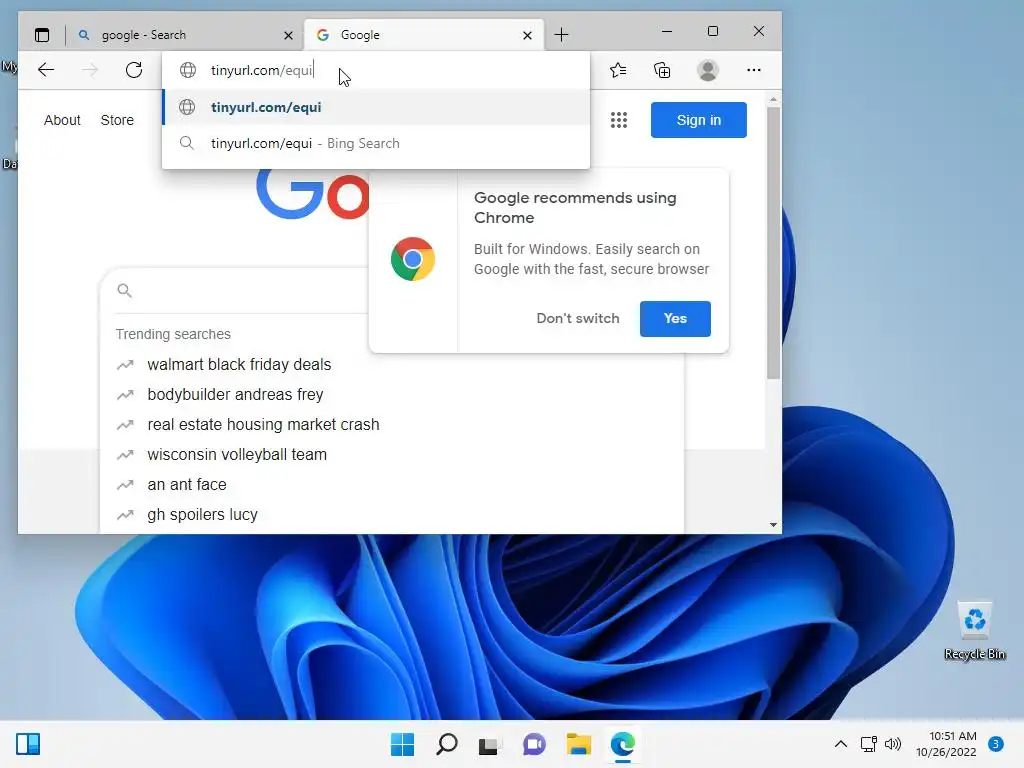The width and height of the screenshot is (1024, 768).
Task: Refresh the current page
Action: (134, 70)
